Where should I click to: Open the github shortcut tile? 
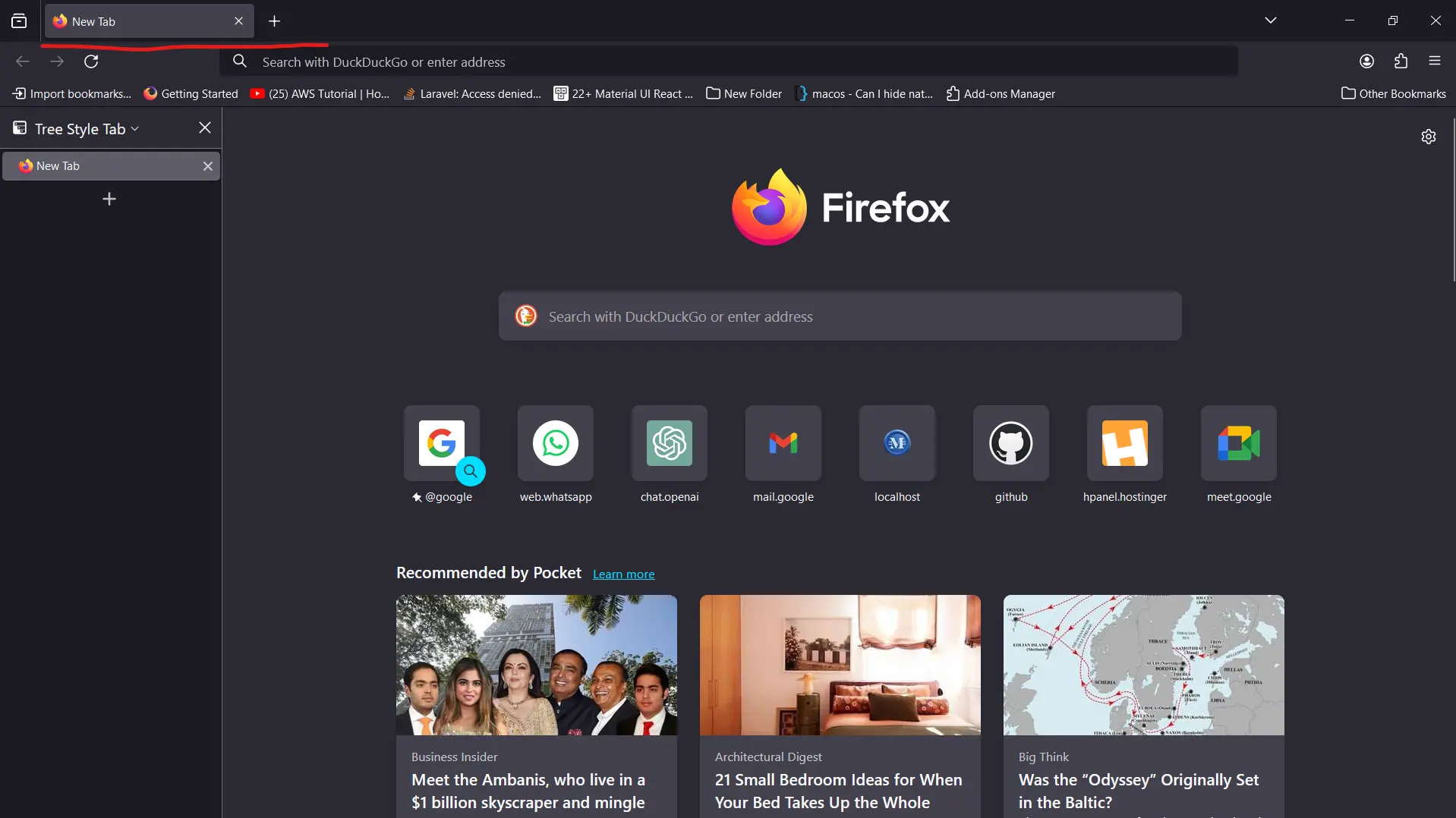(1011, 443)
